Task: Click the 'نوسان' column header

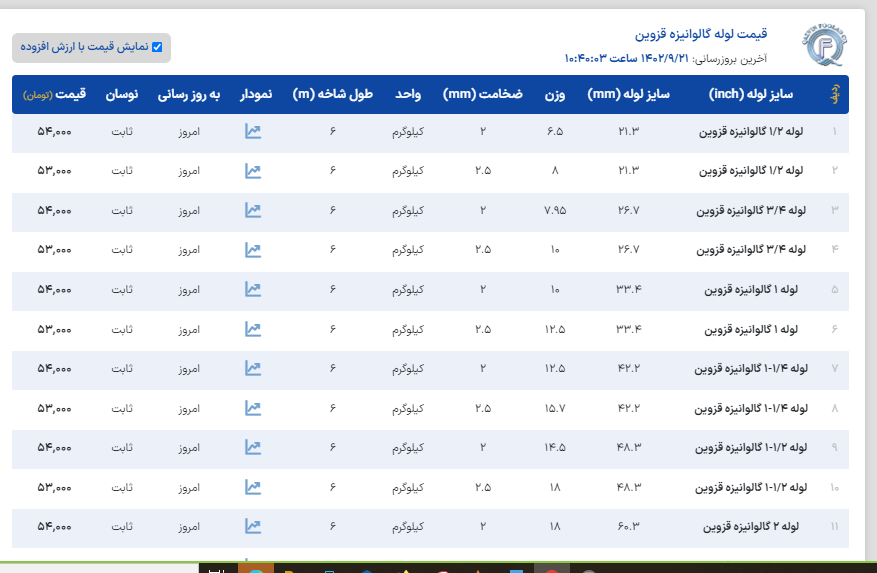Action: click(122, 95)
